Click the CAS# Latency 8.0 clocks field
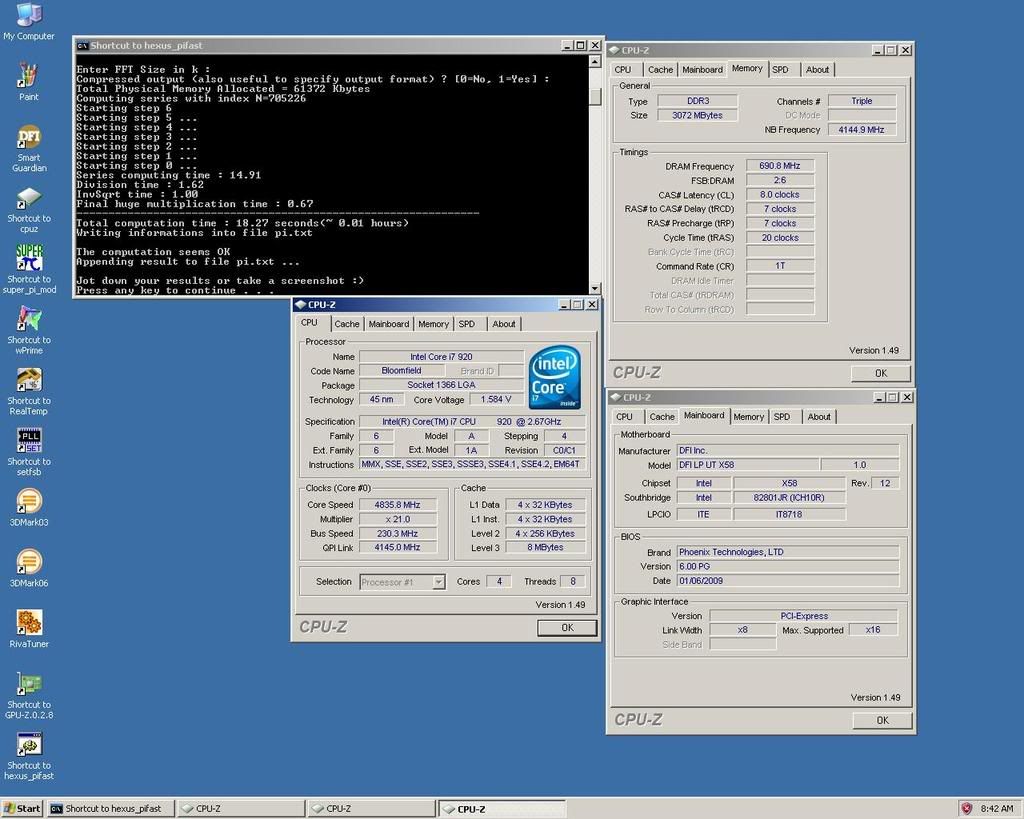Image resolution: width=1024 pixels, height=819 pixels. pos(780,195)
